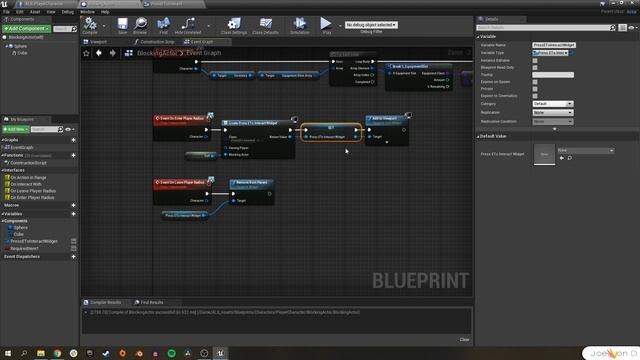The width and height of the screenshot is (640, 360).
Task: Open Browse in the blueprint toolbar
Action: coord(140,25)
